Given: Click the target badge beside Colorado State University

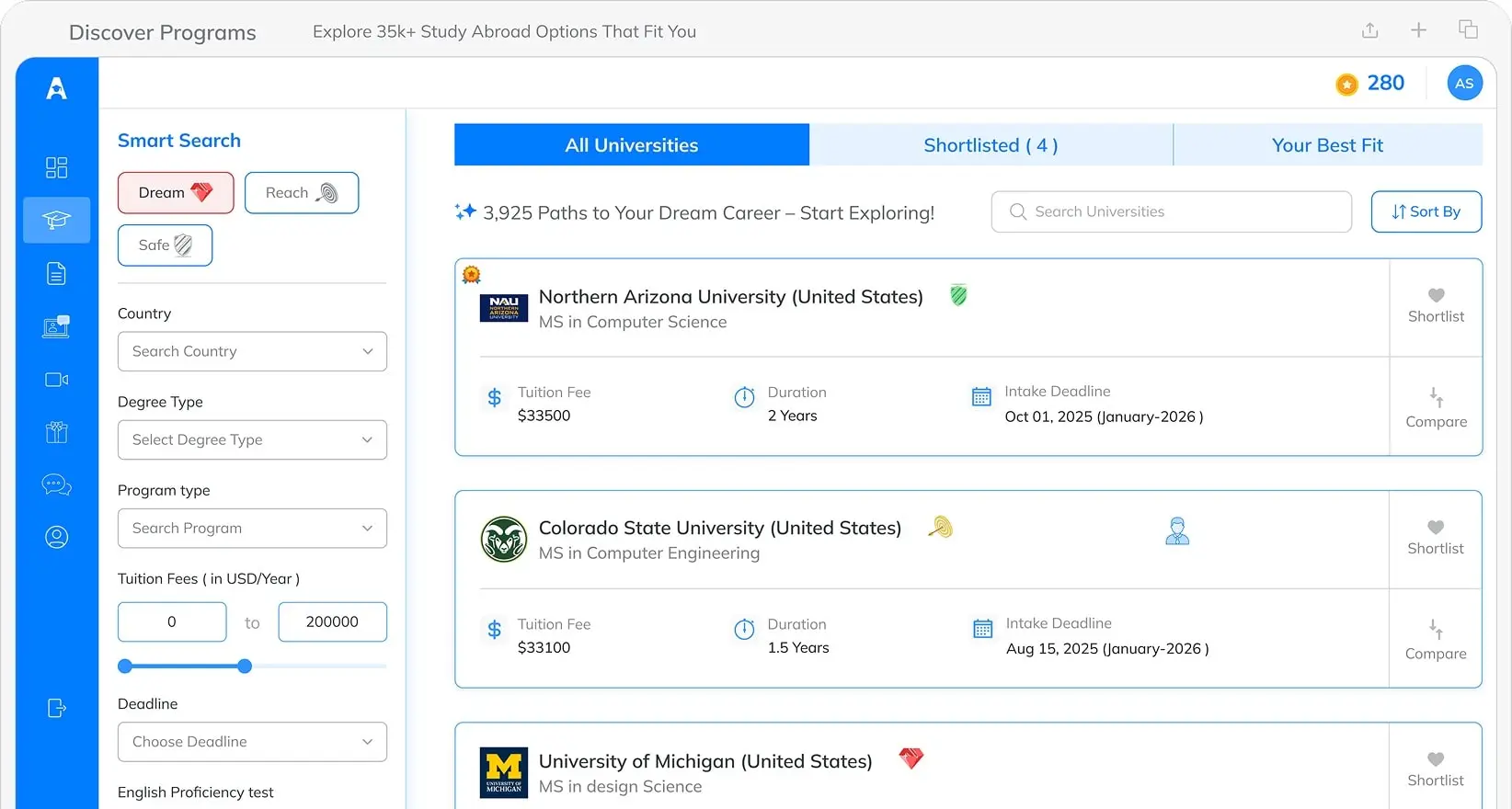Looking at the screenshot, I should [940, 527].
